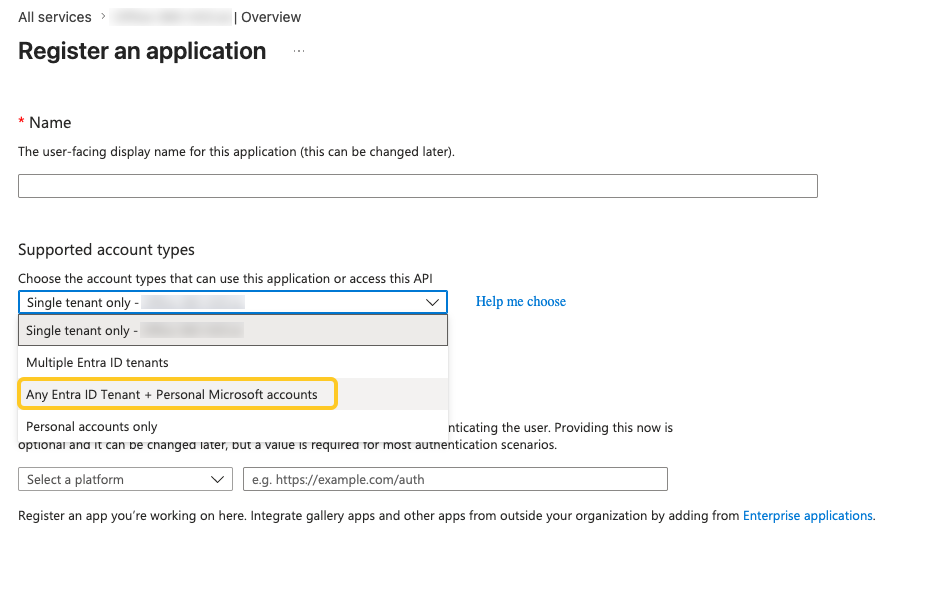Choose the Single tenant only option in the list
The width and height of the screenshot is (927, 598).
(233, 330)
